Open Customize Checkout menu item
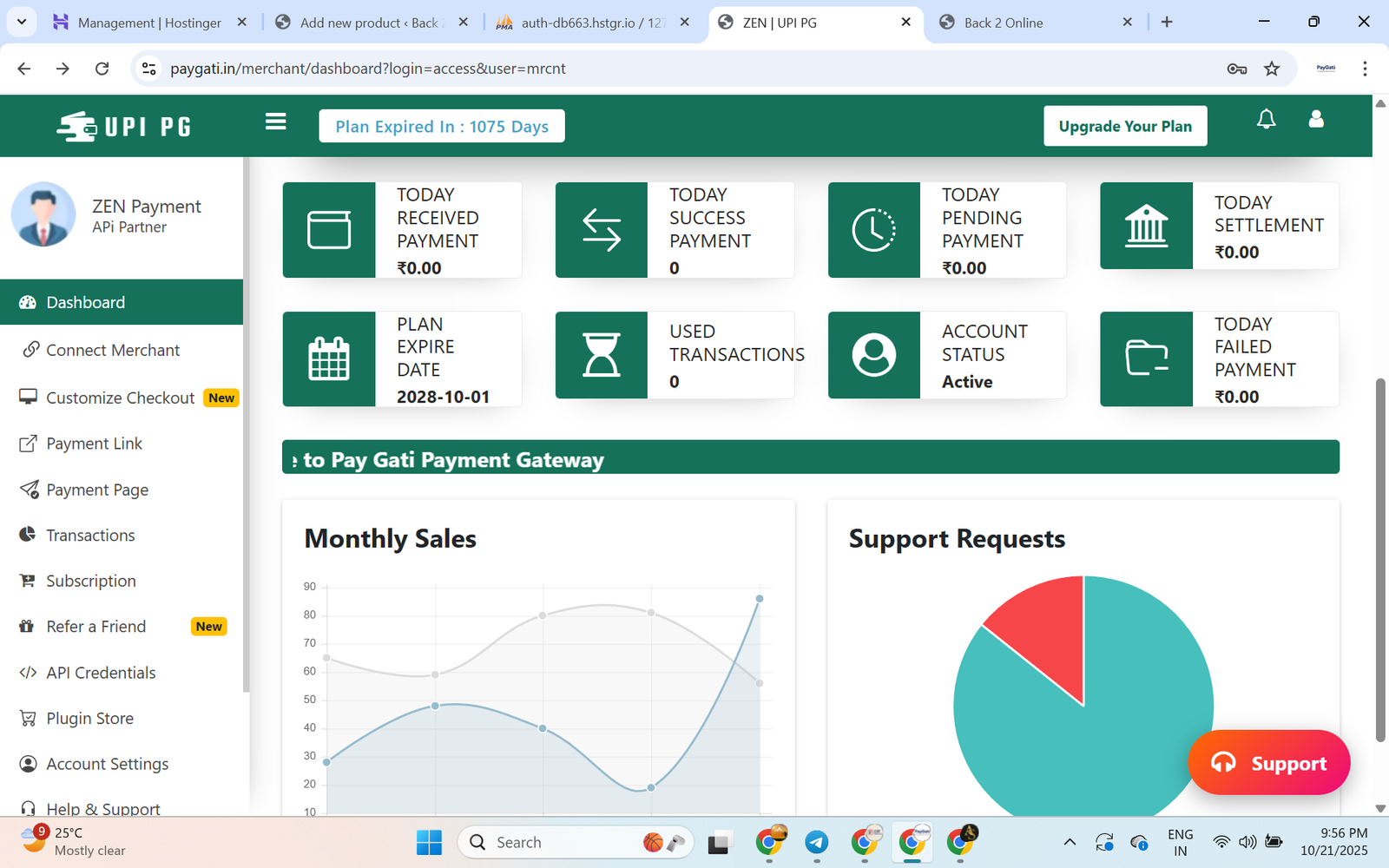Screen dimensions: 1389x868 click(x=120, y=398)
